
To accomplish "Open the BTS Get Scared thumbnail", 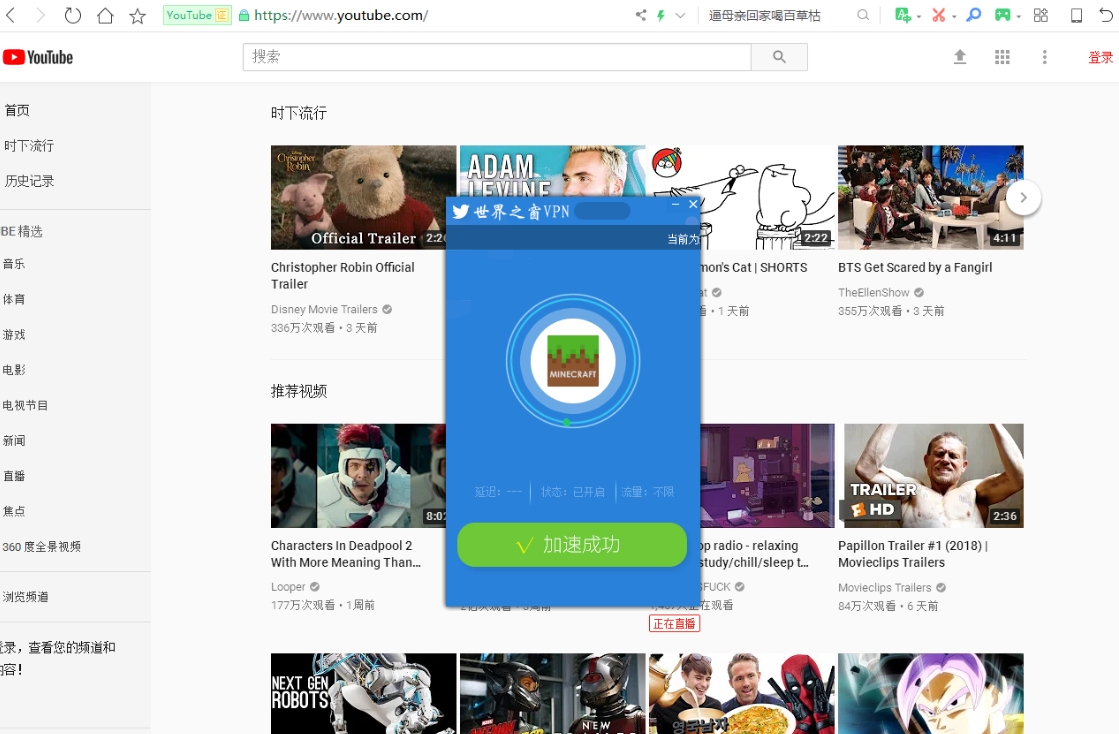I will coord(931,198).
